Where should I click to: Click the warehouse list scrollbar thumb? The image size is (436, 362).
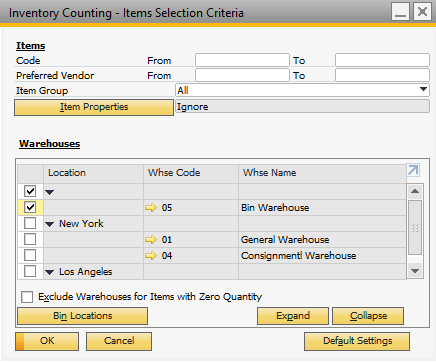415,228
